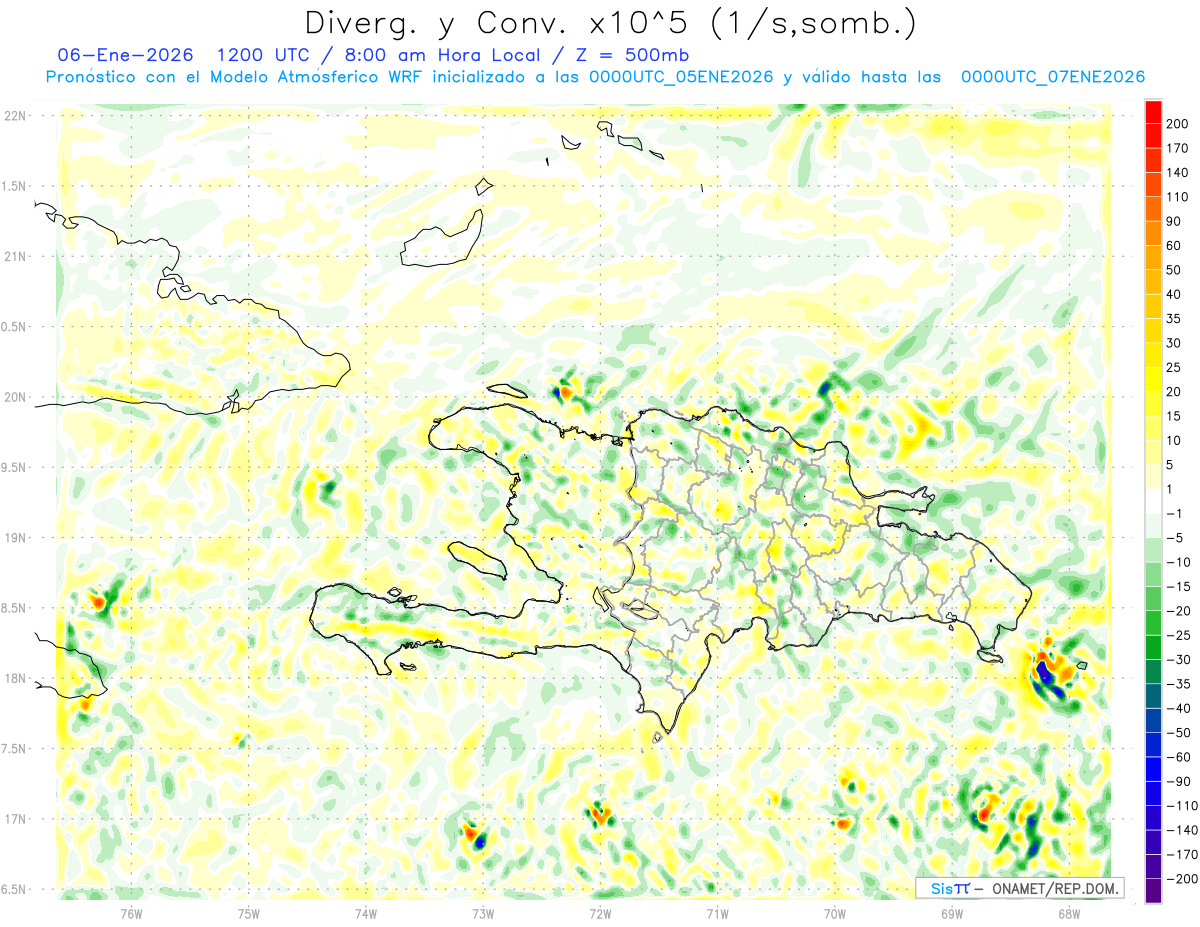The height and width of the screenshot is (927, 1200).
Task: Click the '22N' latitude label
Action: (x=15, y=116)
